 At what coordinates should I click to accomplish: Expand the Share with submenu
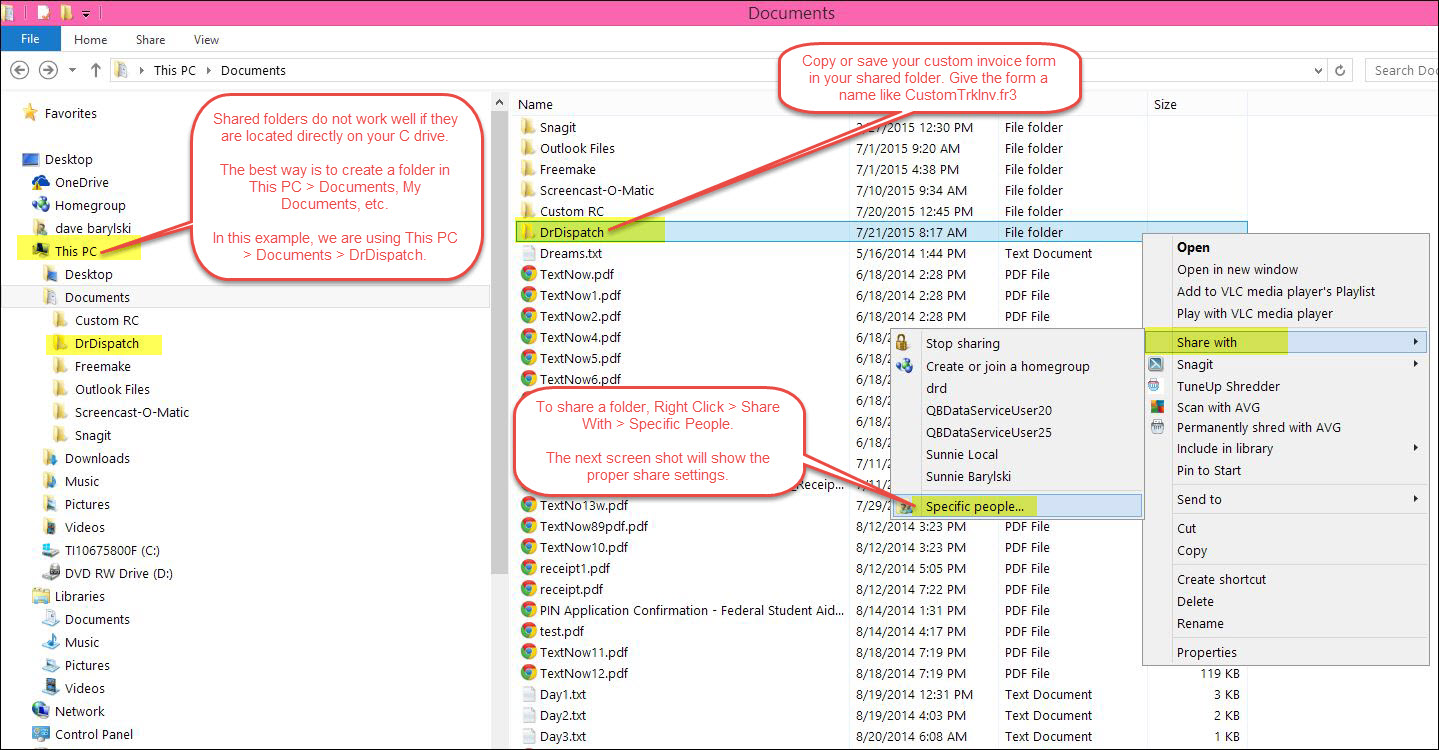pyautogui.click(x=1286, y=342)
